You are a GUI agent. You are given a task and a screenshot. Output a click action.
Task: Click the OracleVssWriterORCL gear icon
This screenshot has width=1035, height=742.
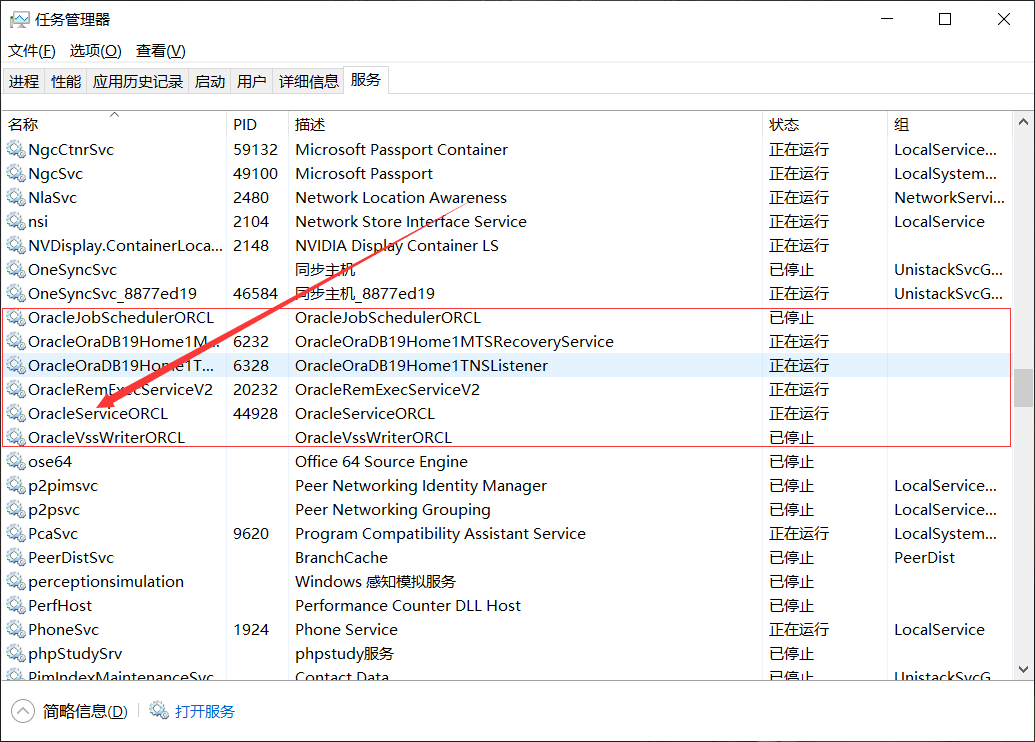[x=16, y=438]
